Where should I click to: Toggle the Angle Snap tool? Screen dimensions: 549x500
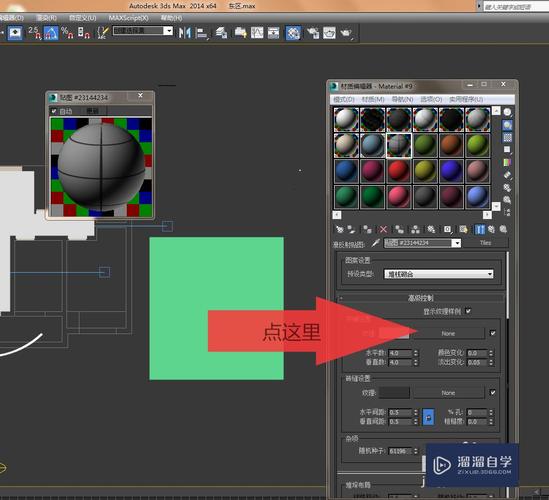(x=51, y=33)
